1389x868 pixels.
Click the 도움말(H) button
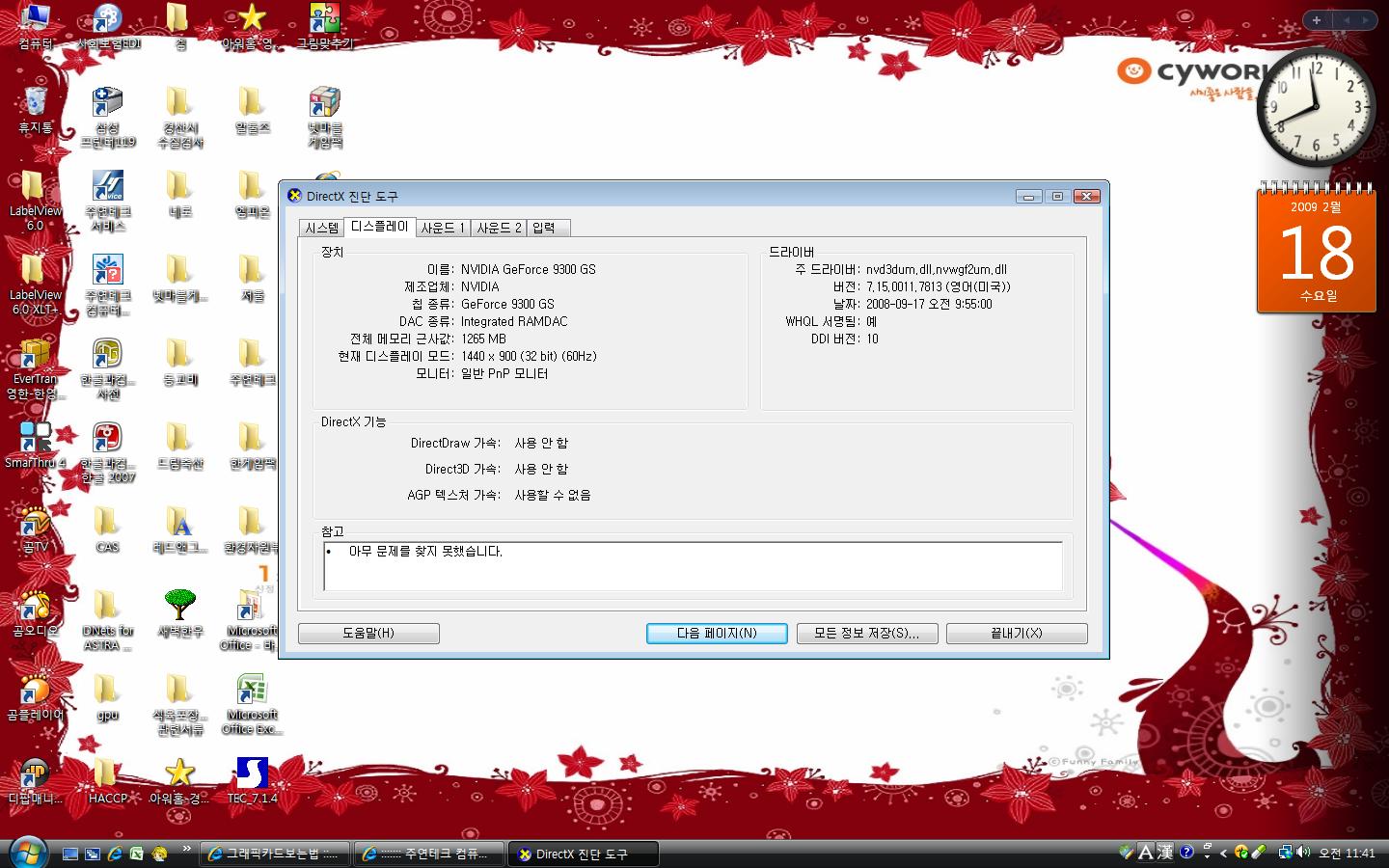[368, 633]
